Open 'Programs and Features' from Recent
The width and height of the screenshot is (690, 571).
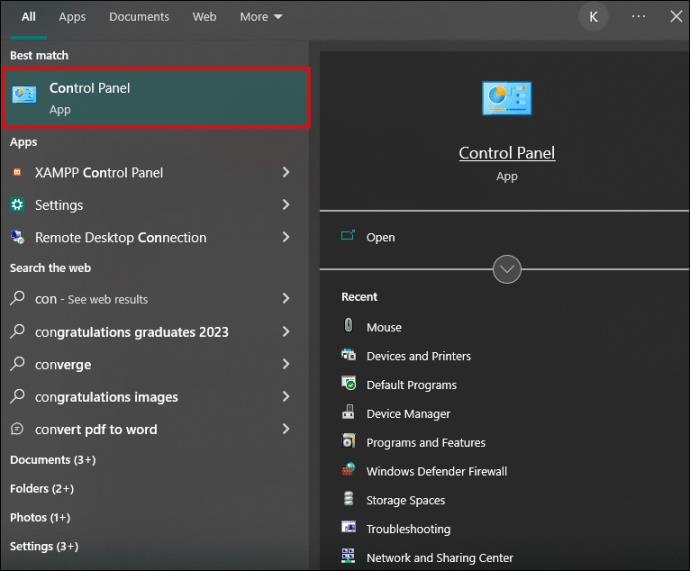(x=426, y=443)
